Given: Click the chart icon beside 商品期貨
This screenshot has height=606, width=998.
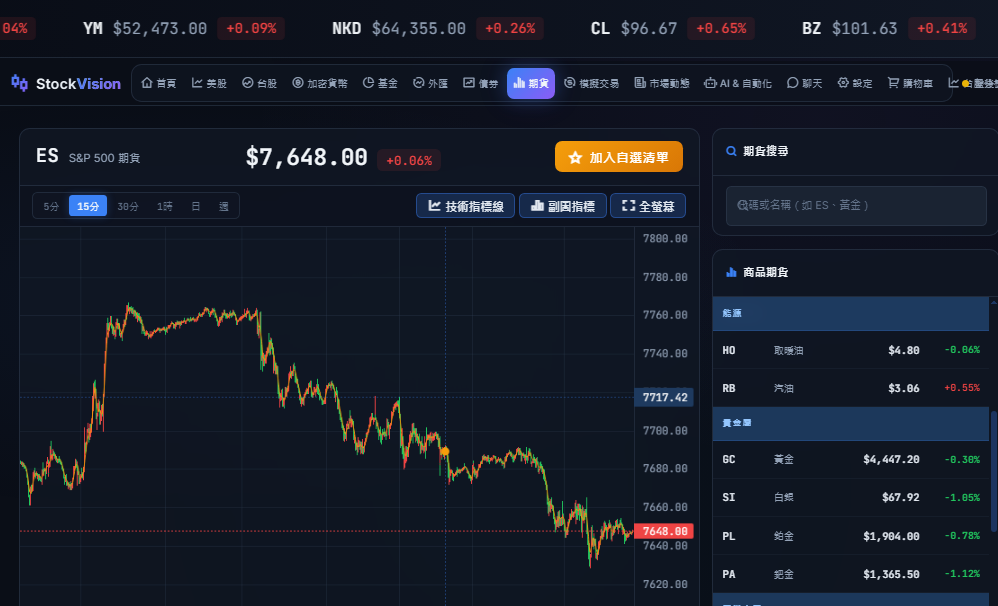Looking at the screenshot, I should tap(731, 272).
